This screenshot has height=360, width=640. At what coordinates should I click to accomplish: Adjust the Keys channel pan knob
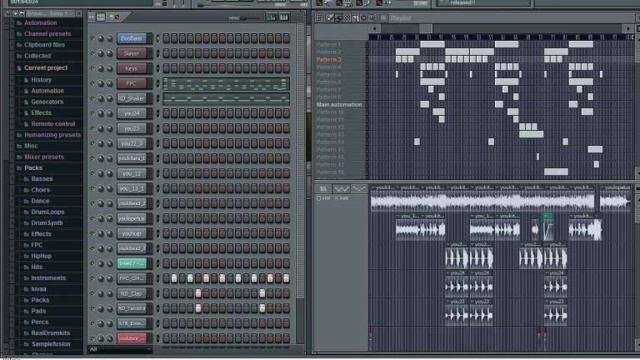[x=101, y=69]
